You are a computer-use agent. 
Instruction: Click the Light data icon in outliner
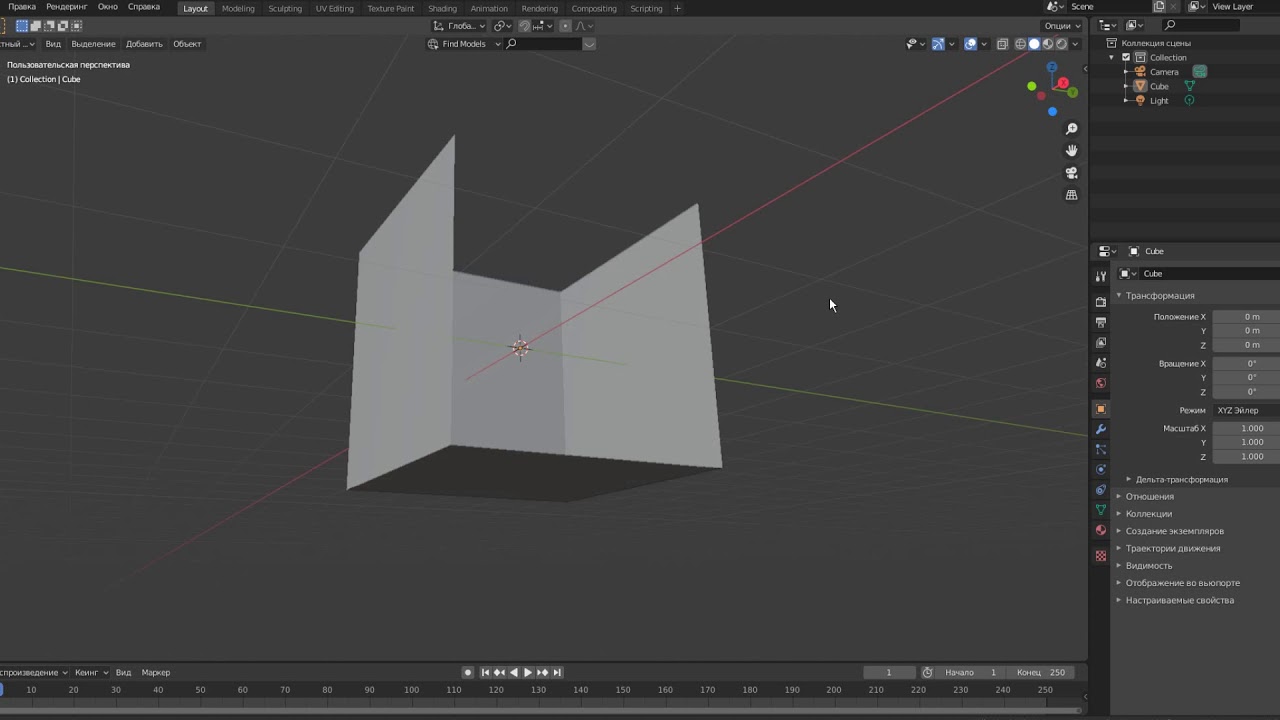(1189, 100)
